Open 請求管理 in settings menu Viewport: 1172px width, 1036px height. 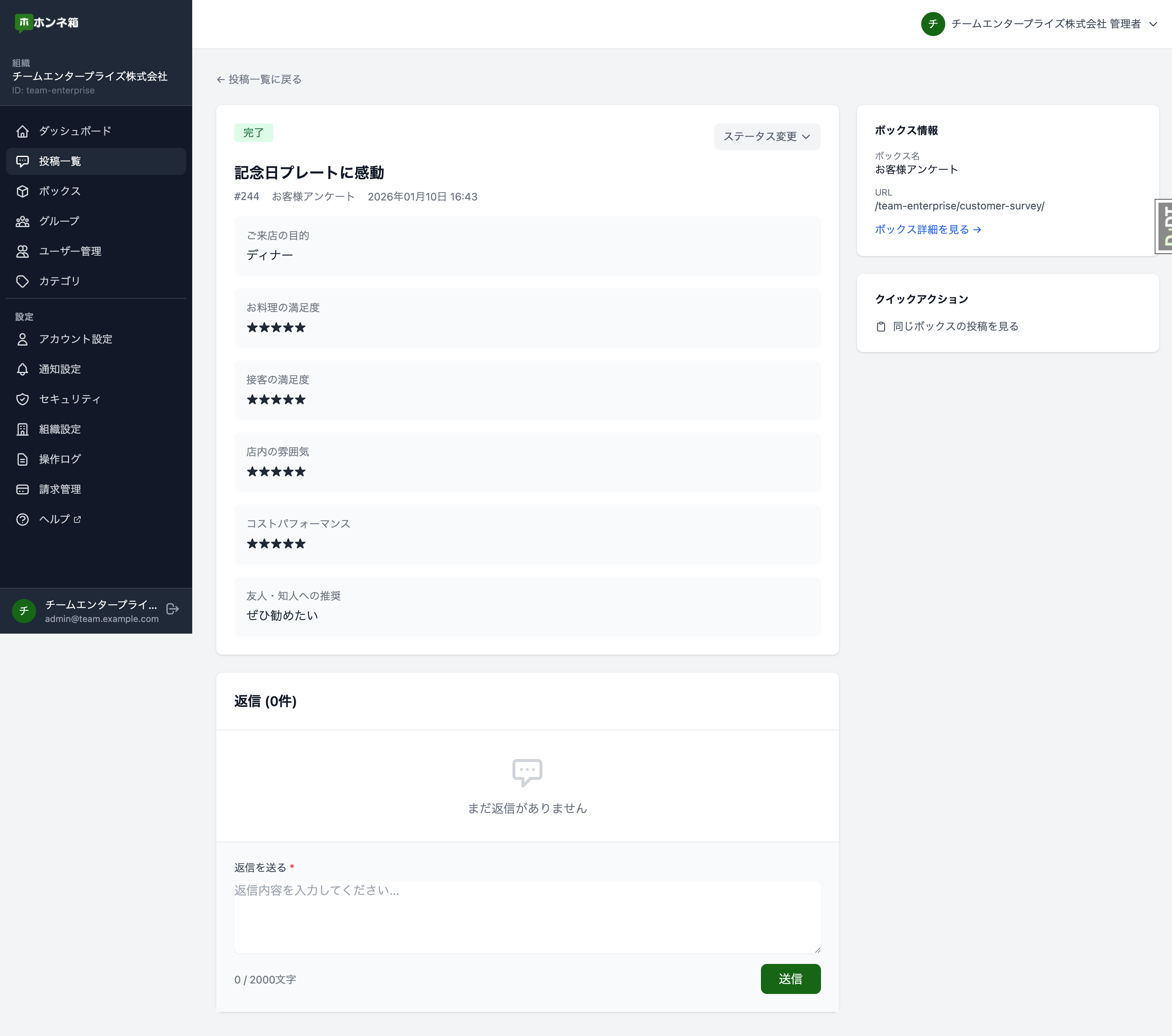60,489
